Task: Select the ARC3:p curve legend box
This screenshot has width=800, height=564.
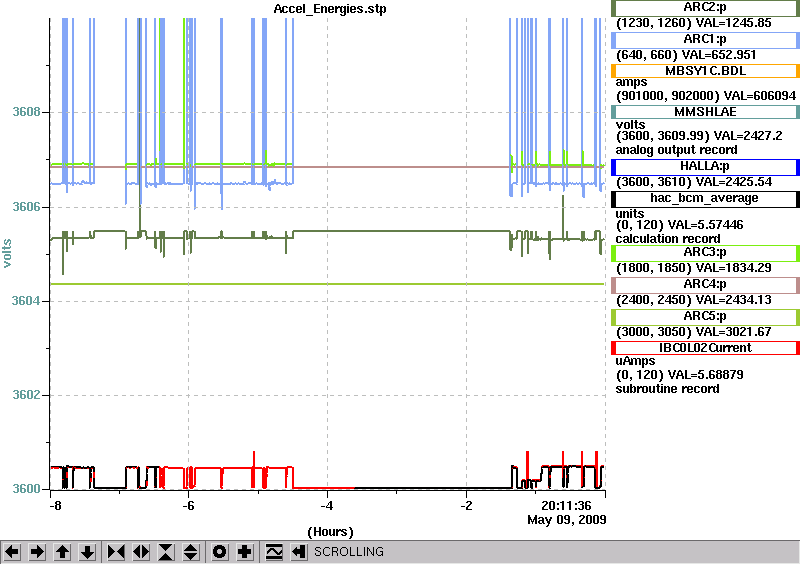Action: coord(705,253)
